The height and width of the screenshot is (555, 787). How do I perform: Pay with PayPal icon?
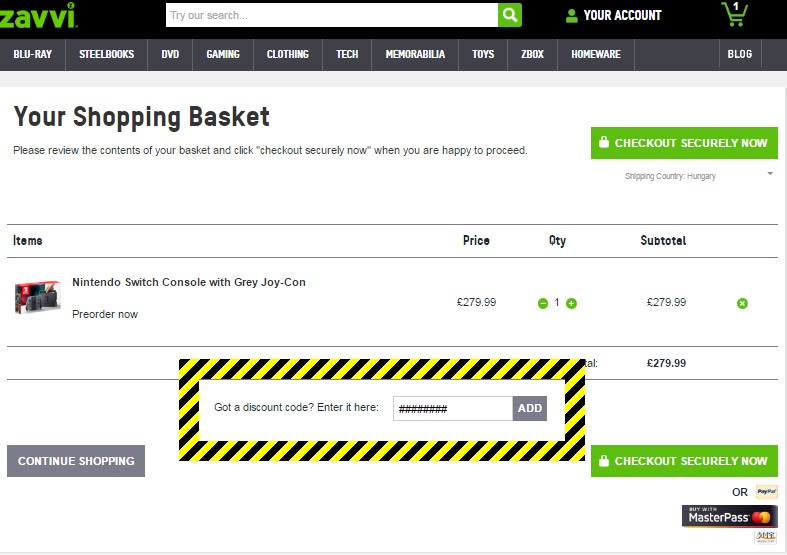pos(766,492)
